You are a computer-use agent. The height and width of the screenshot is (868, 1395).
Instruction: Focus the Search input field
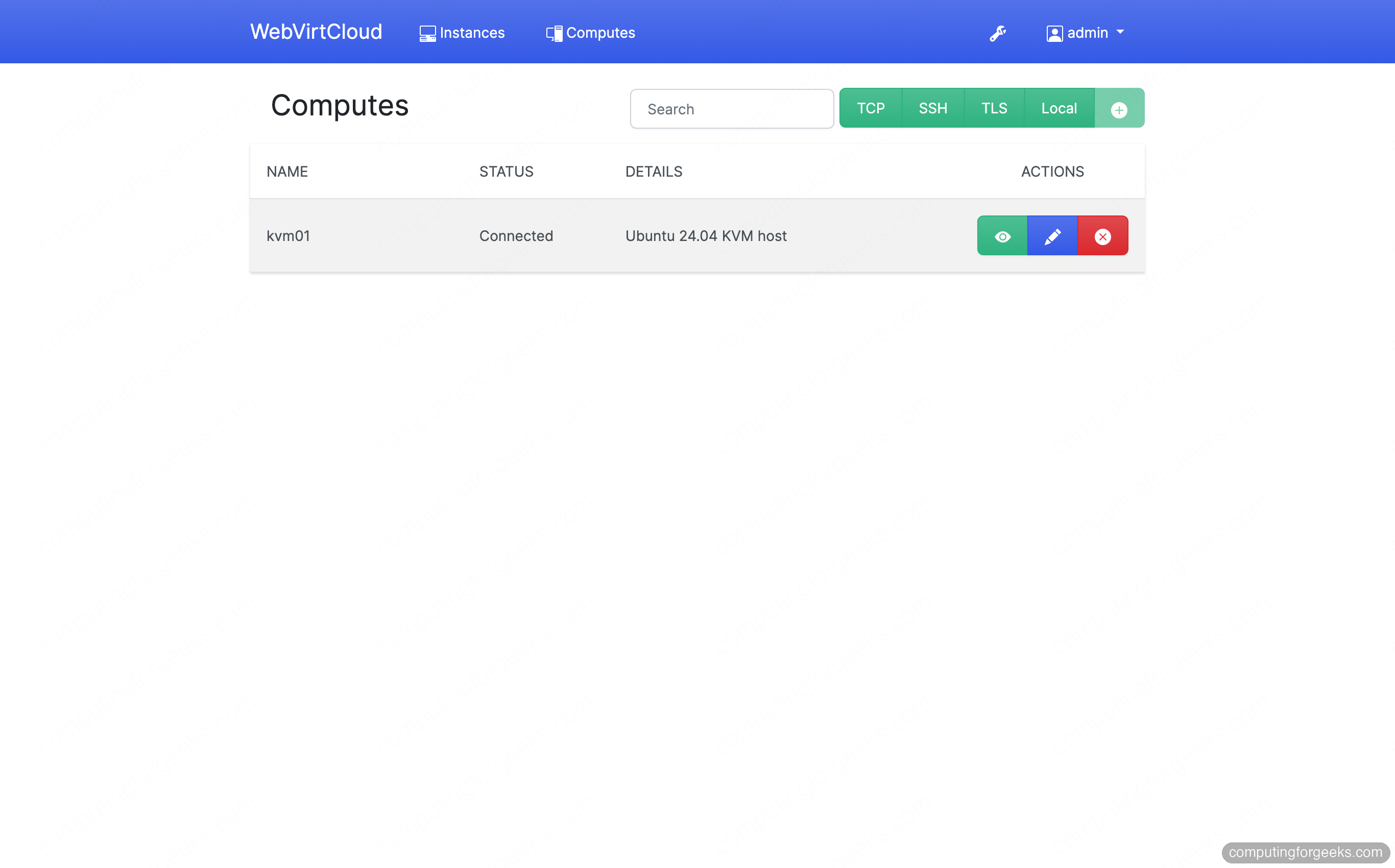[732, 109]
